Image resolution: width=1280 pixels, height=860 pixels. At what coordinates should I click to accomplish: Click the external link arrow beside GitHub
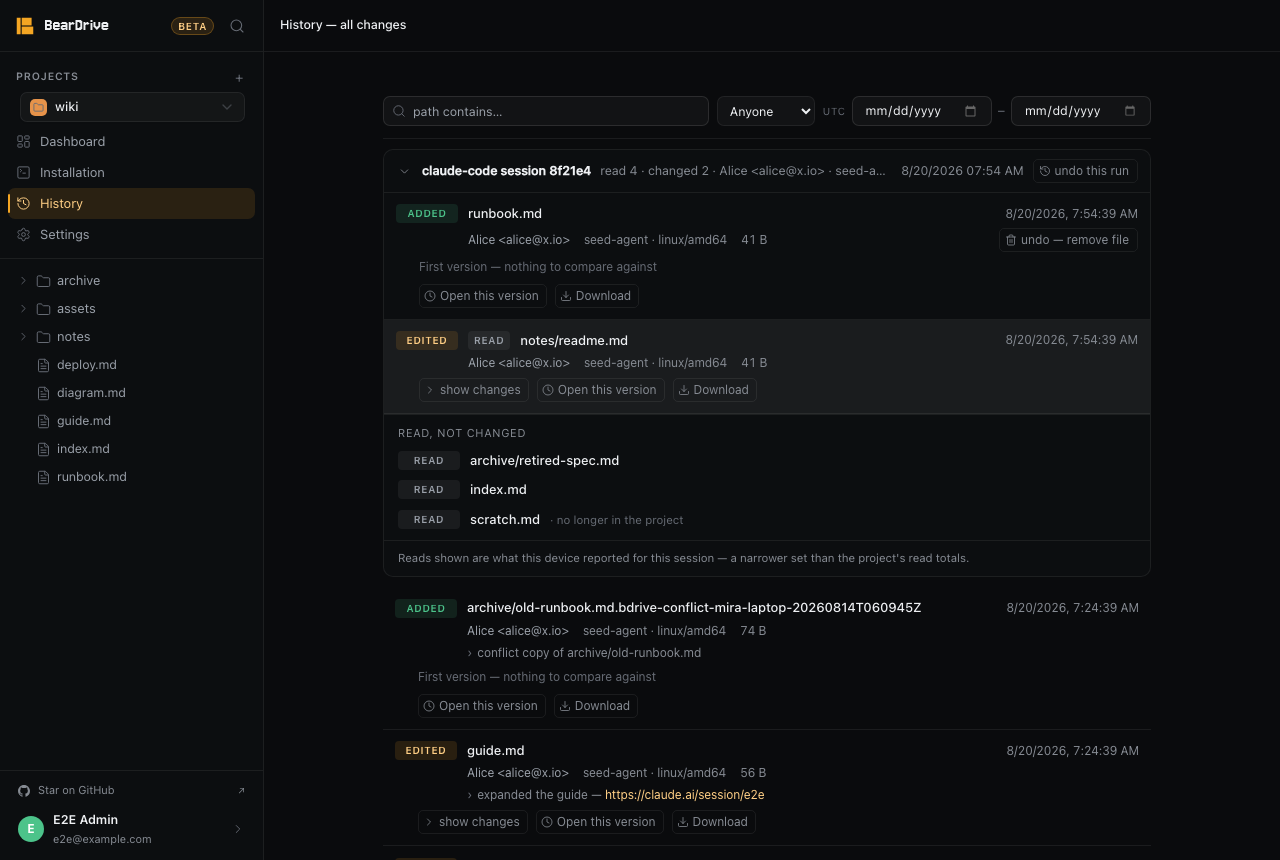[241, 791]
